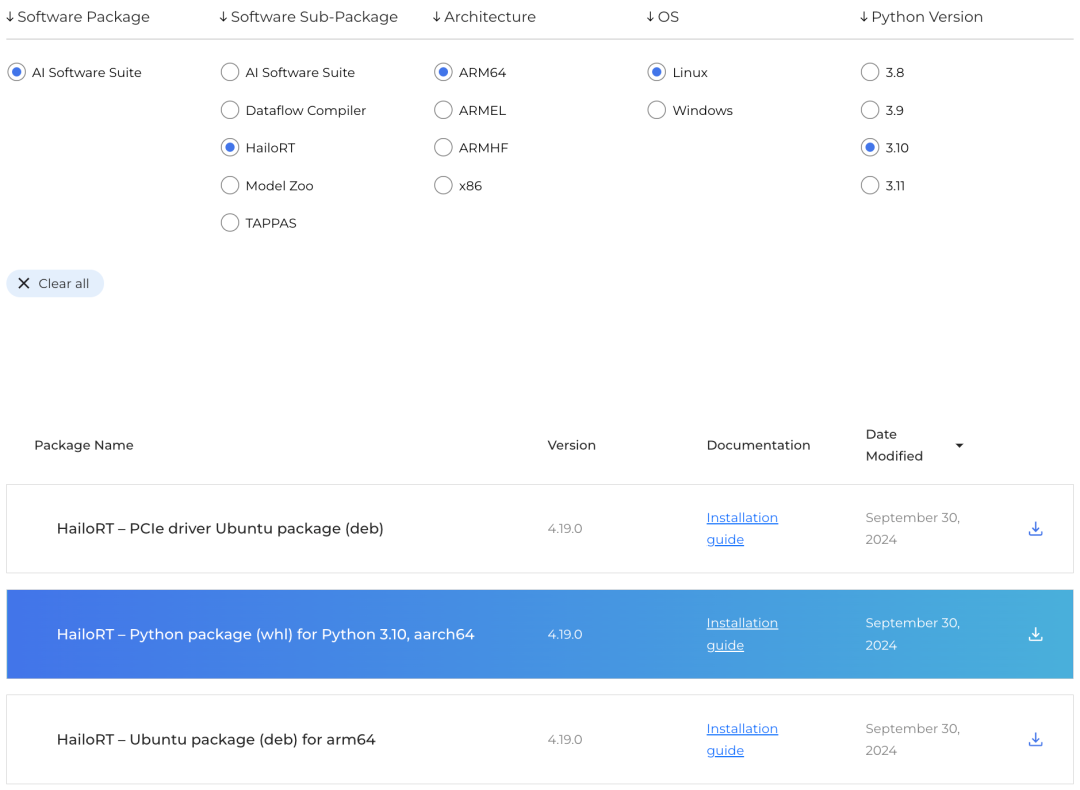Choose the ARMHF architecture
Viewport: 1080px width, 790px height.
[443, 148]
